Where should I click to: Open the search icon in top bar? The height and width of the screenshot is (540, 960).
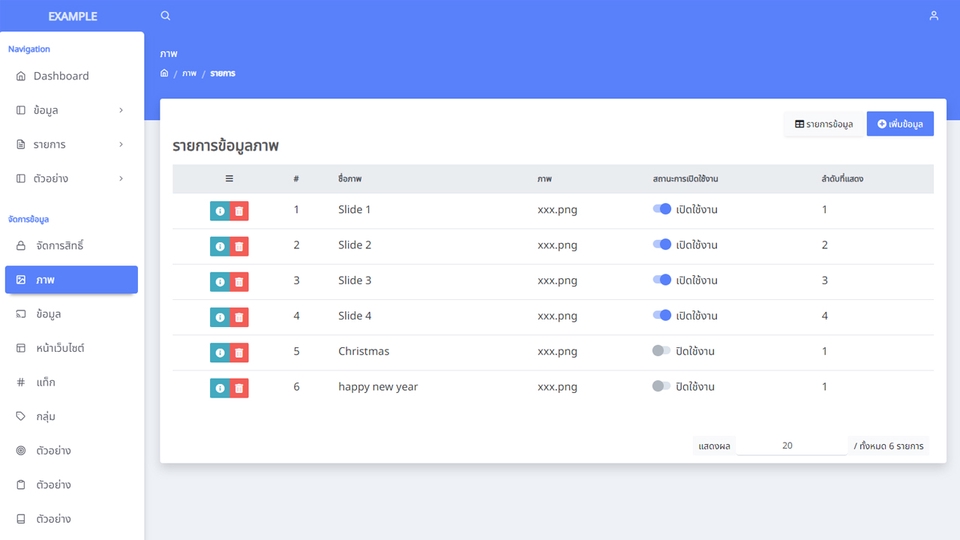(x=165, y=16)
